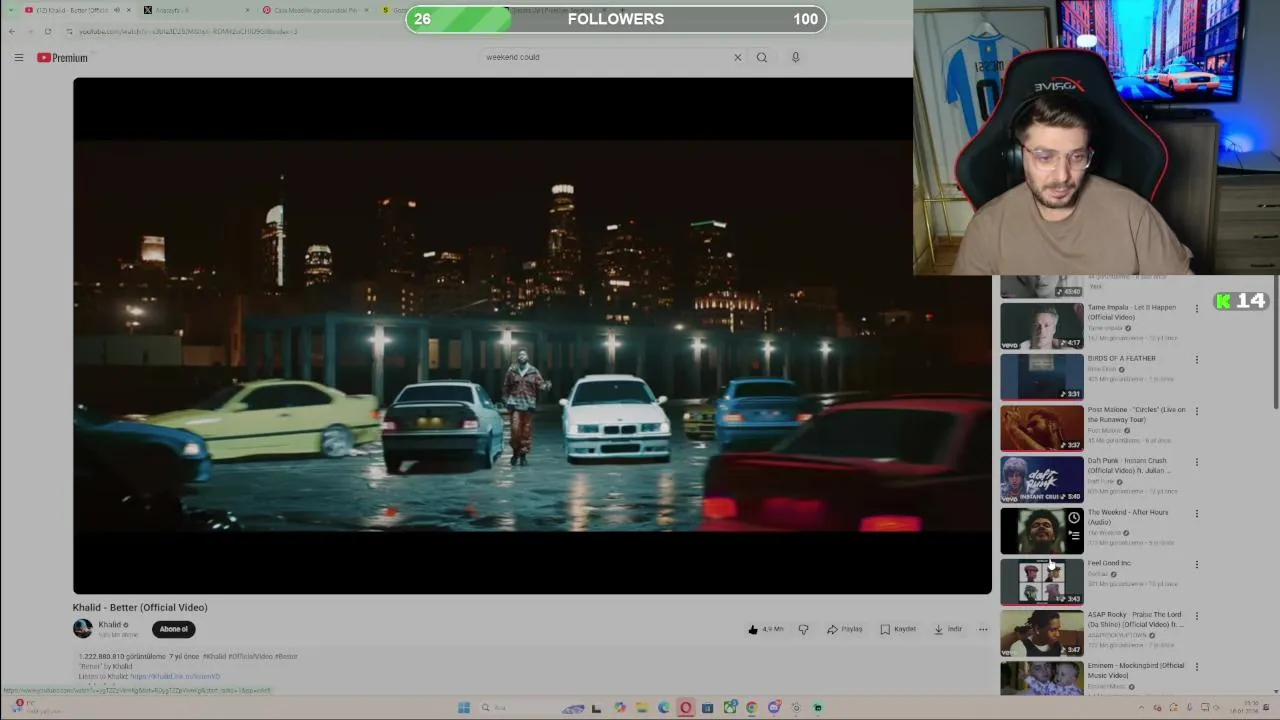Open the Windows Start button

[x=464, y=708]
